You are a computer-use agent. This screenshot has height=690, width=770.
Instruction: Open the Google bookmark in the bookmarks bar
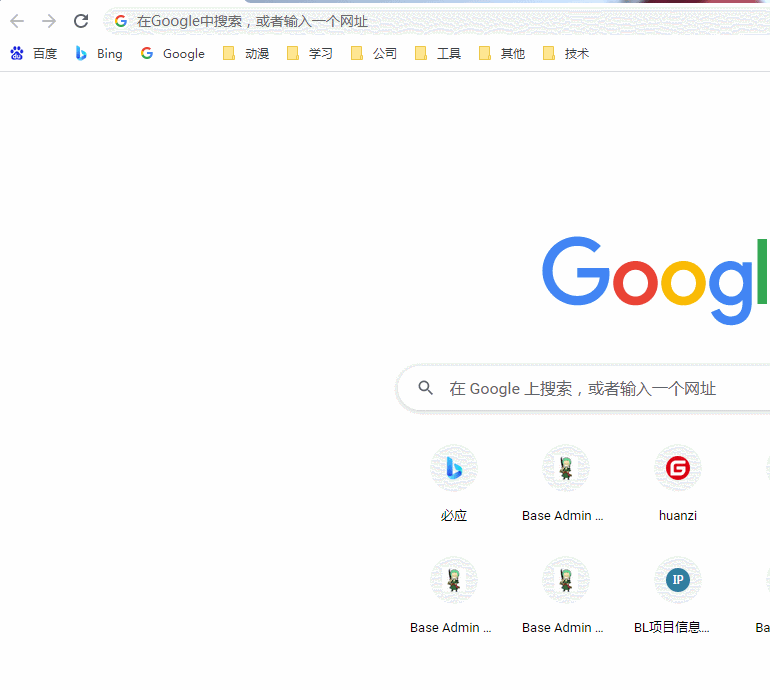[172, 54]
